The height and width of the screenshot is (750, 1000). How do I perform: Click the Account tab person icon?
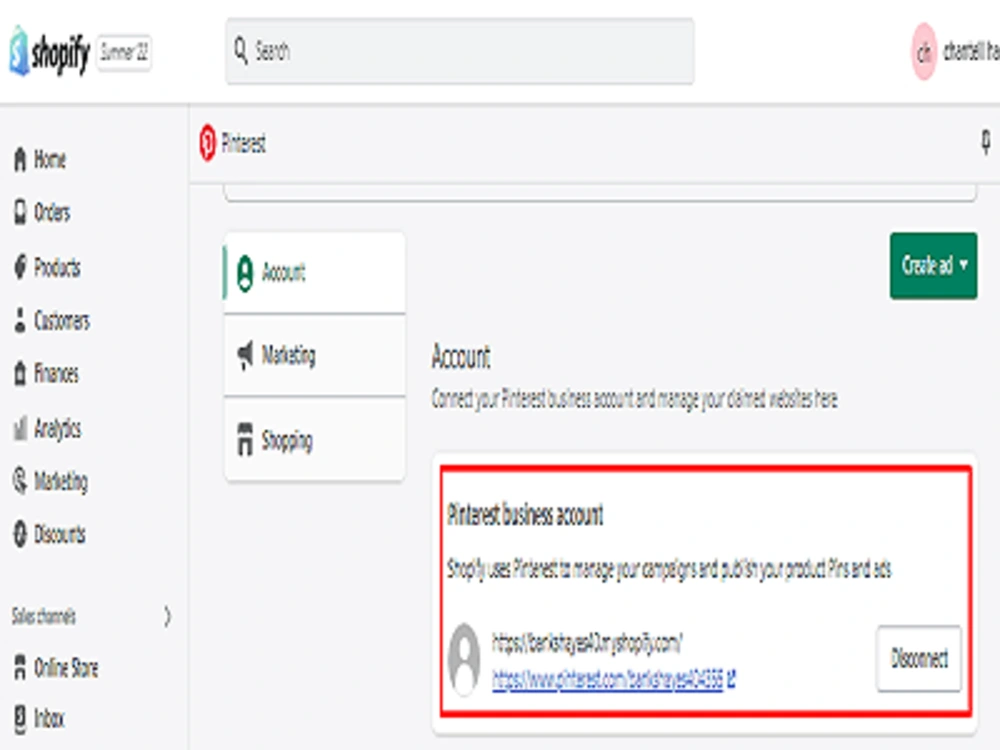pyautogui.click(x=245, y=273)
